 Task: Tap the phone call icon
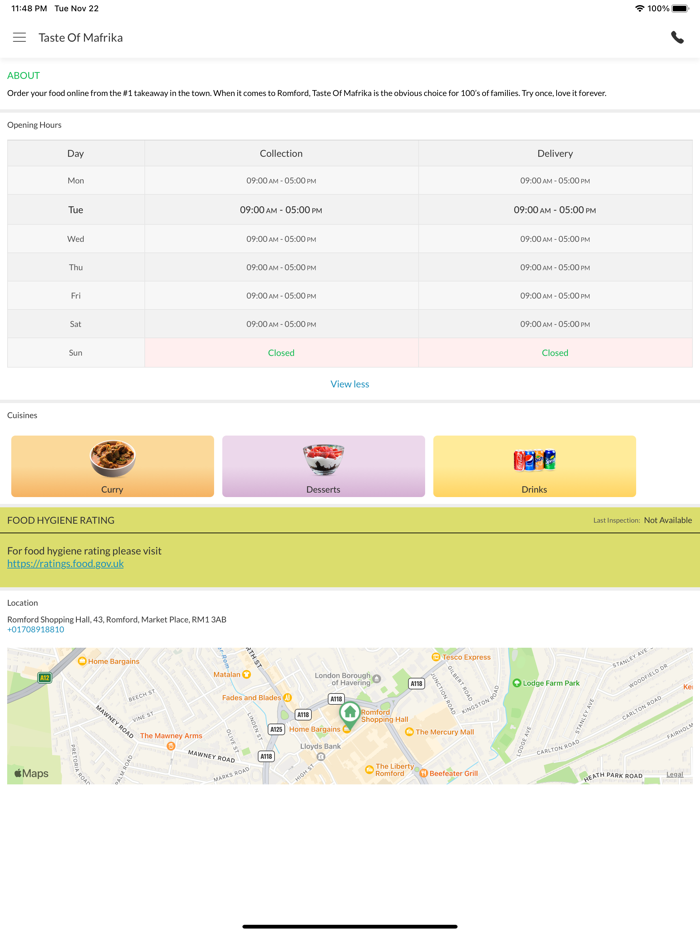click(677, 38)
